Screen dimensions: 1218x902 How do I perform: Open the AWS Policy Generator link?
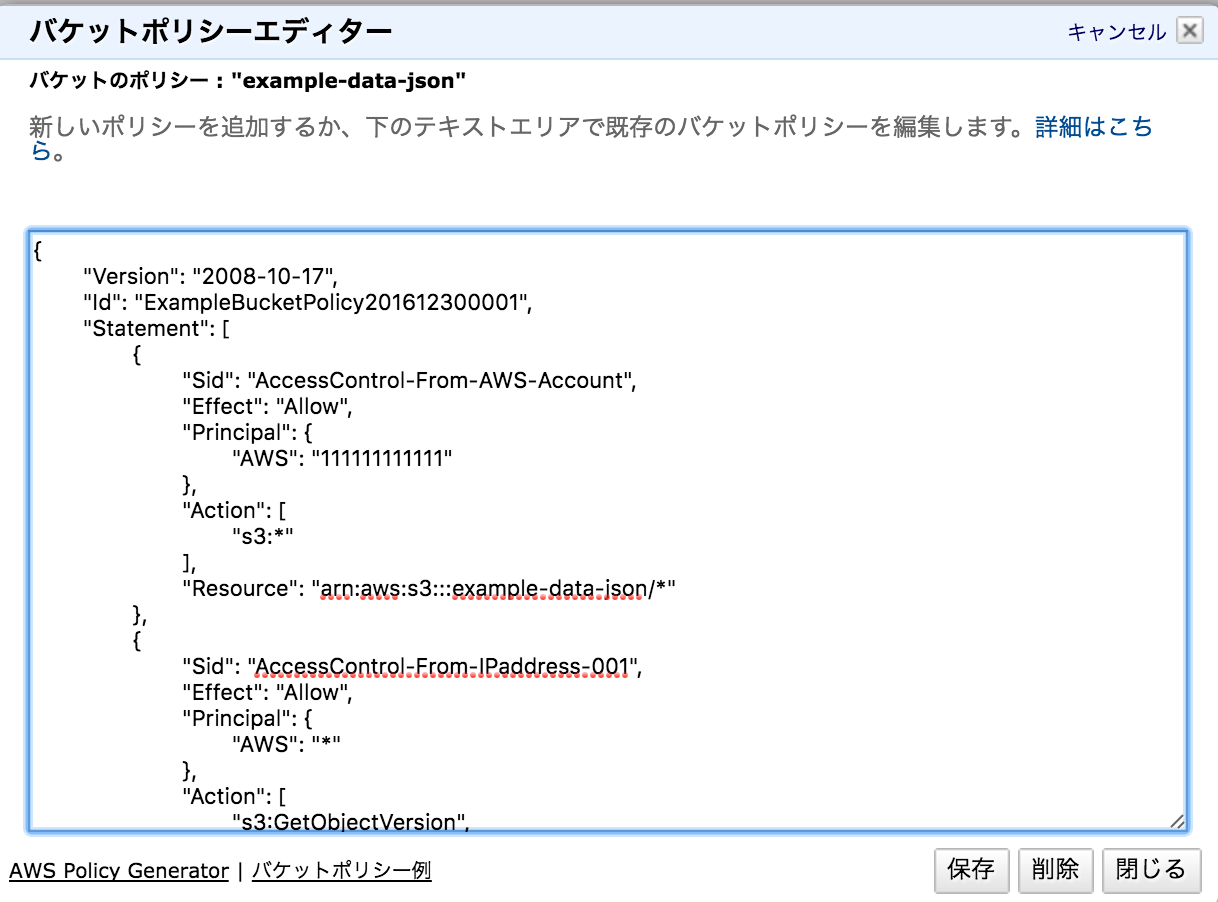[x=119, y=870]
